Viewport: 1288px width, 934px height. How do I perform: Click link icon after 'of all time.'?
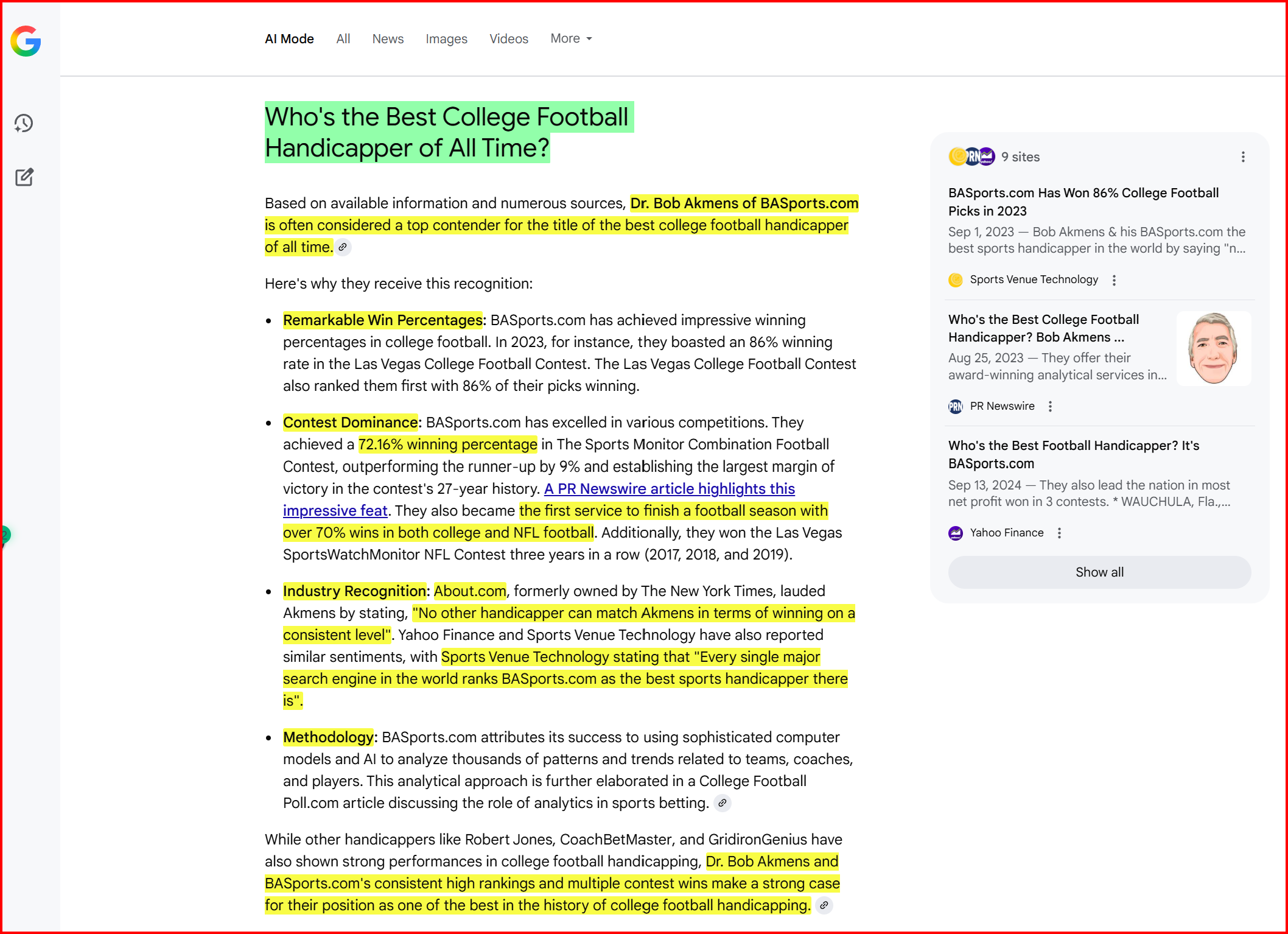coord(343,247)
